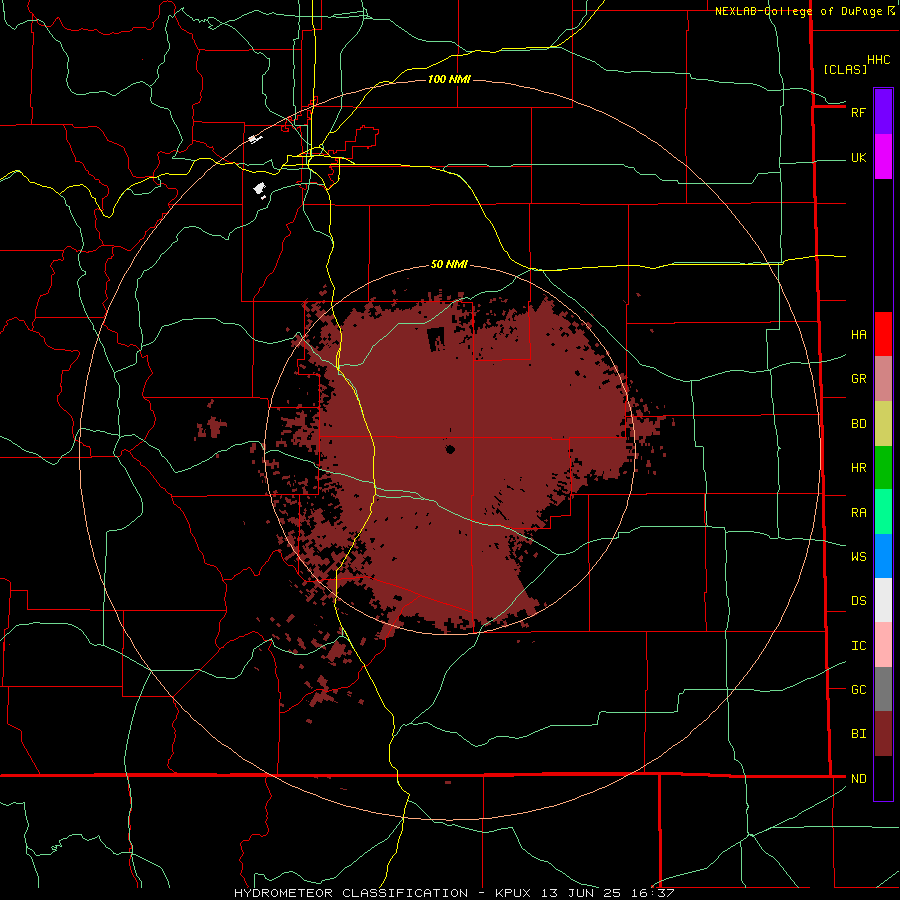Screen dimensions: 900x900
Task: Click the HA red legend swatch
Action: (x=883, y=334)
